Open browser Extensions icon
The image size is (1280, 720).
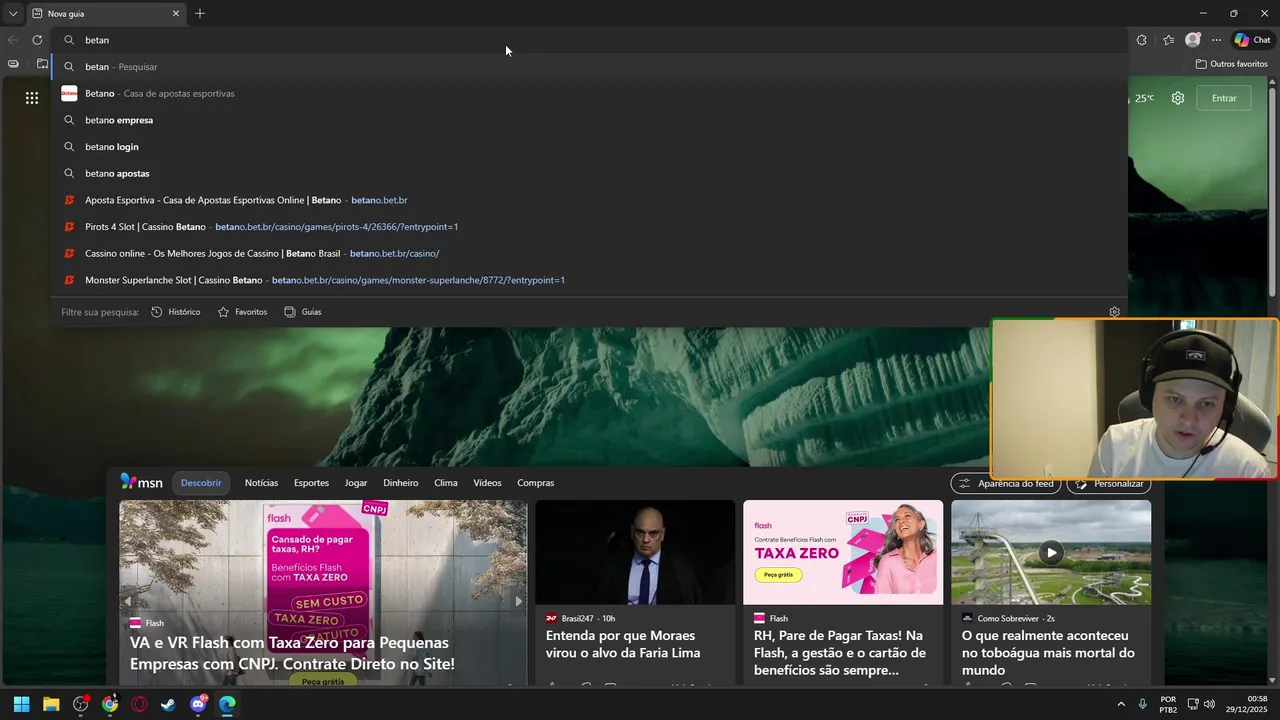click(1142, 40)
